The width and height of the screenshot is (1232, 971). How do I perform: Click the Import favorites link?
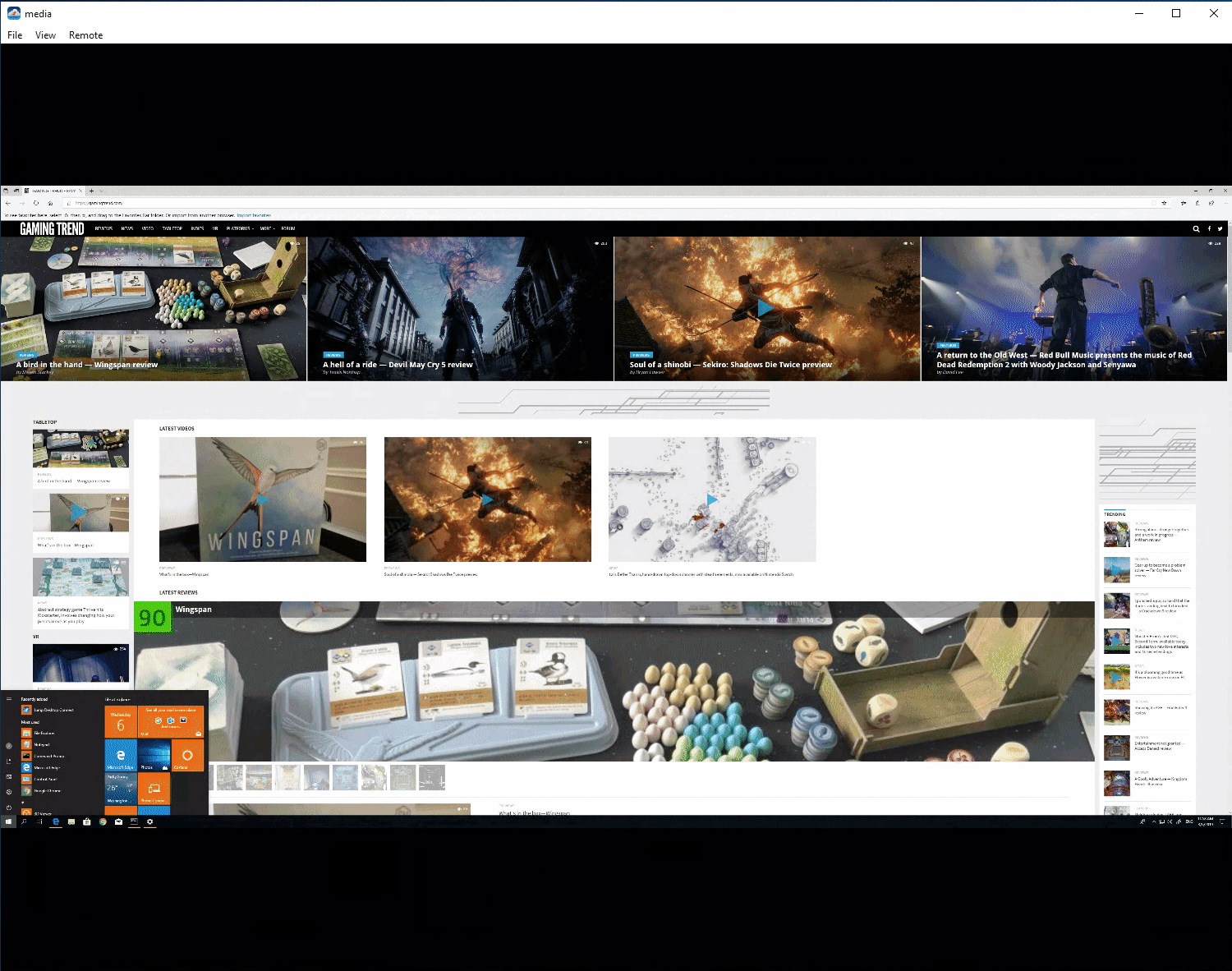[254, 215]
